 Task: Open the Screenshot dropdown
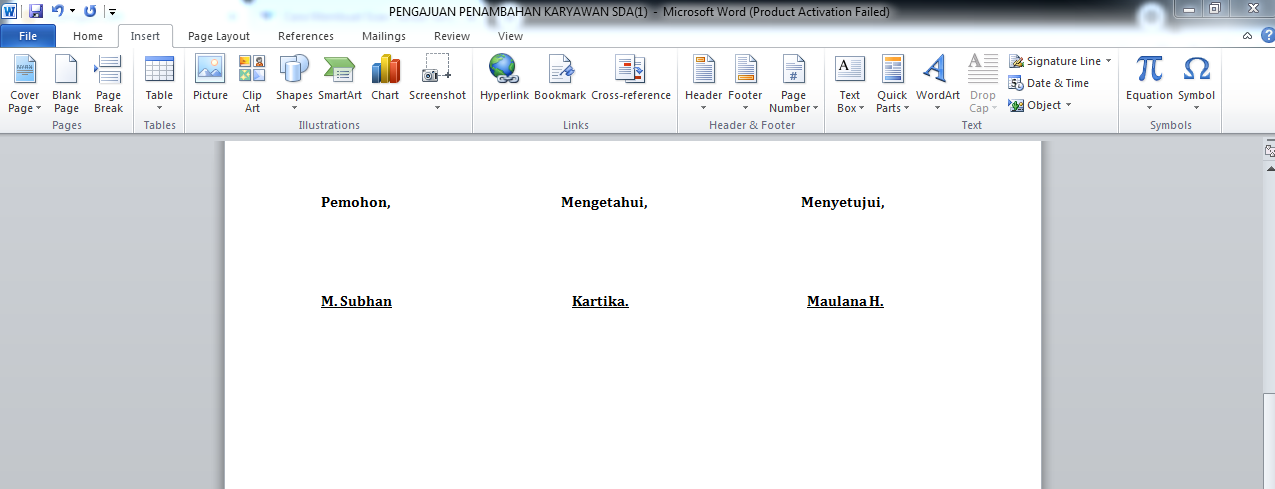[437, 84]
